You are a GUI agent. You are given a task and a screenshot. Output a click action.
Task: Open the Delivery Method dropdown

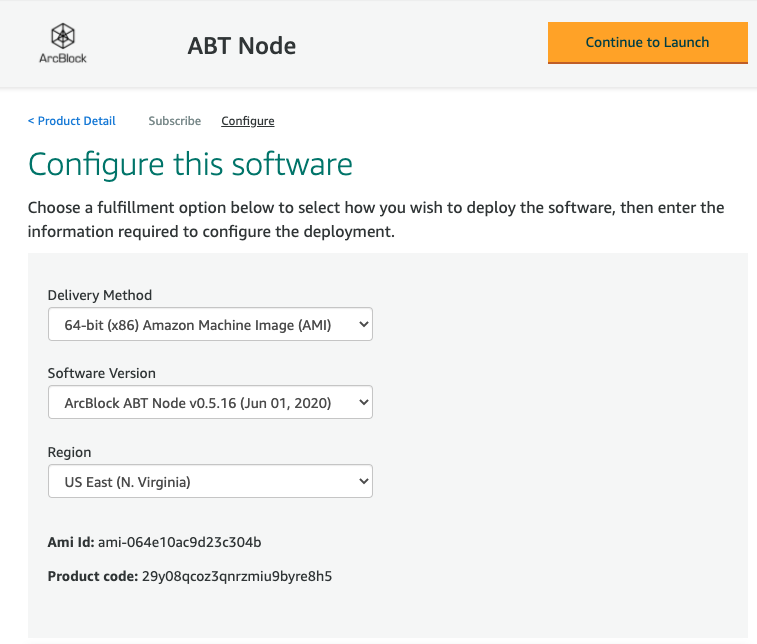(210, 324)
